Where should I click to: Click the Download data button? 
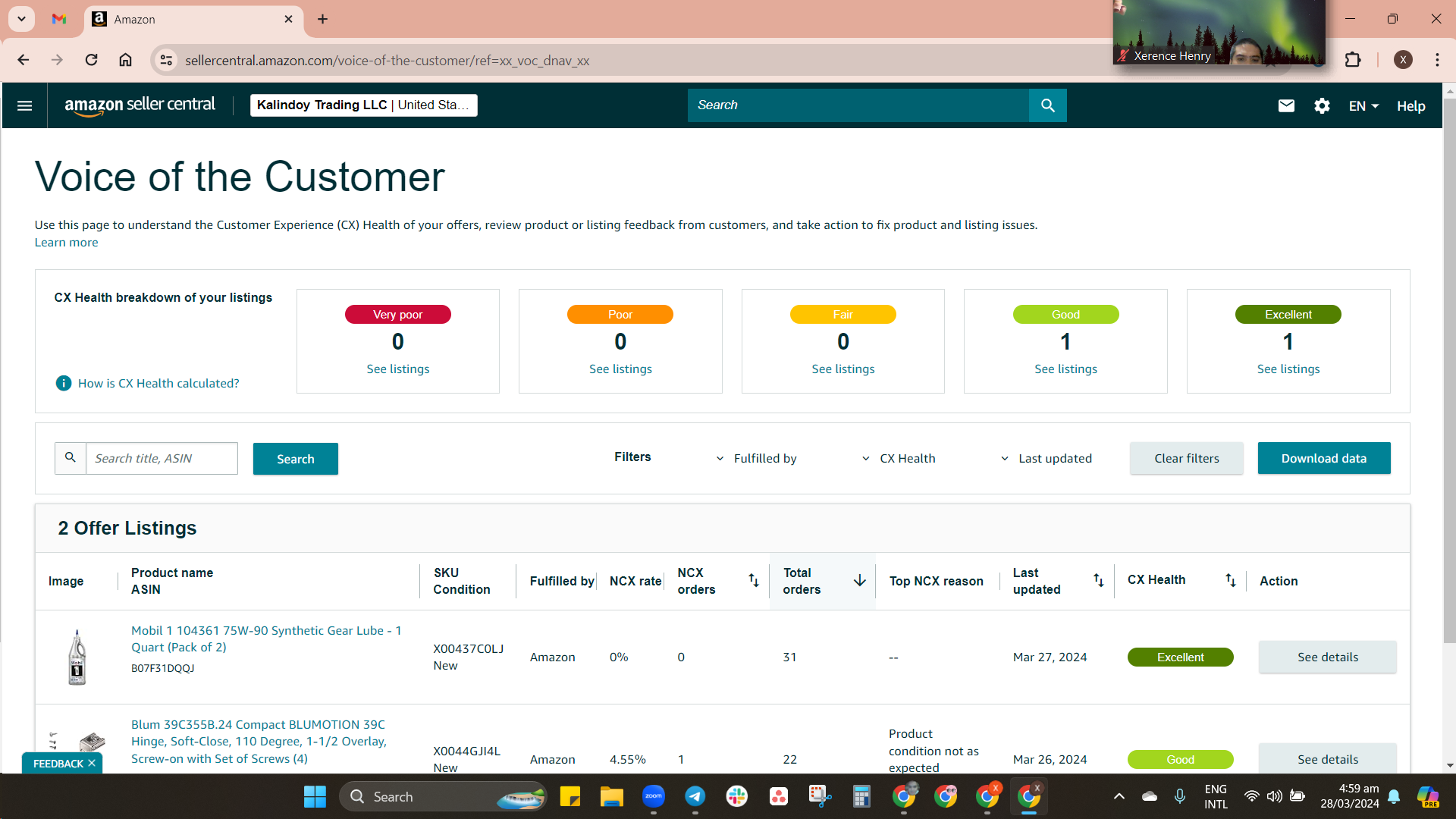(x=1324, y=458)
